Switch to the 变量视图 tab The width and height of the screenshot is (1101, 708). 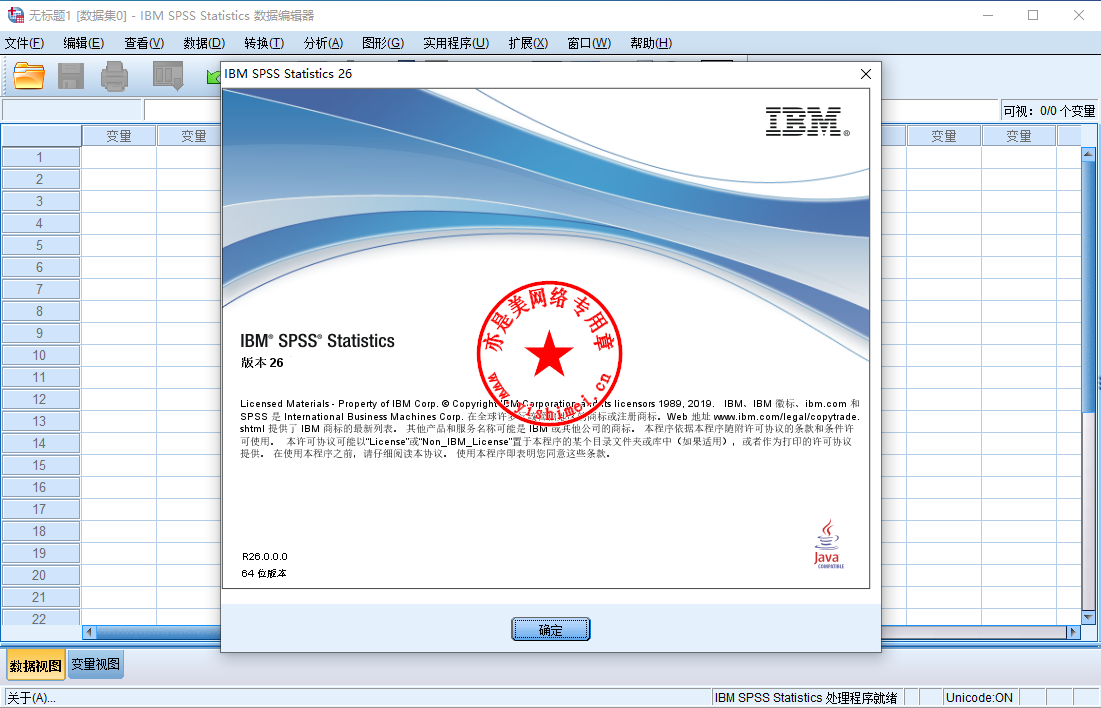pyautogui.click(x=95, y=664)
